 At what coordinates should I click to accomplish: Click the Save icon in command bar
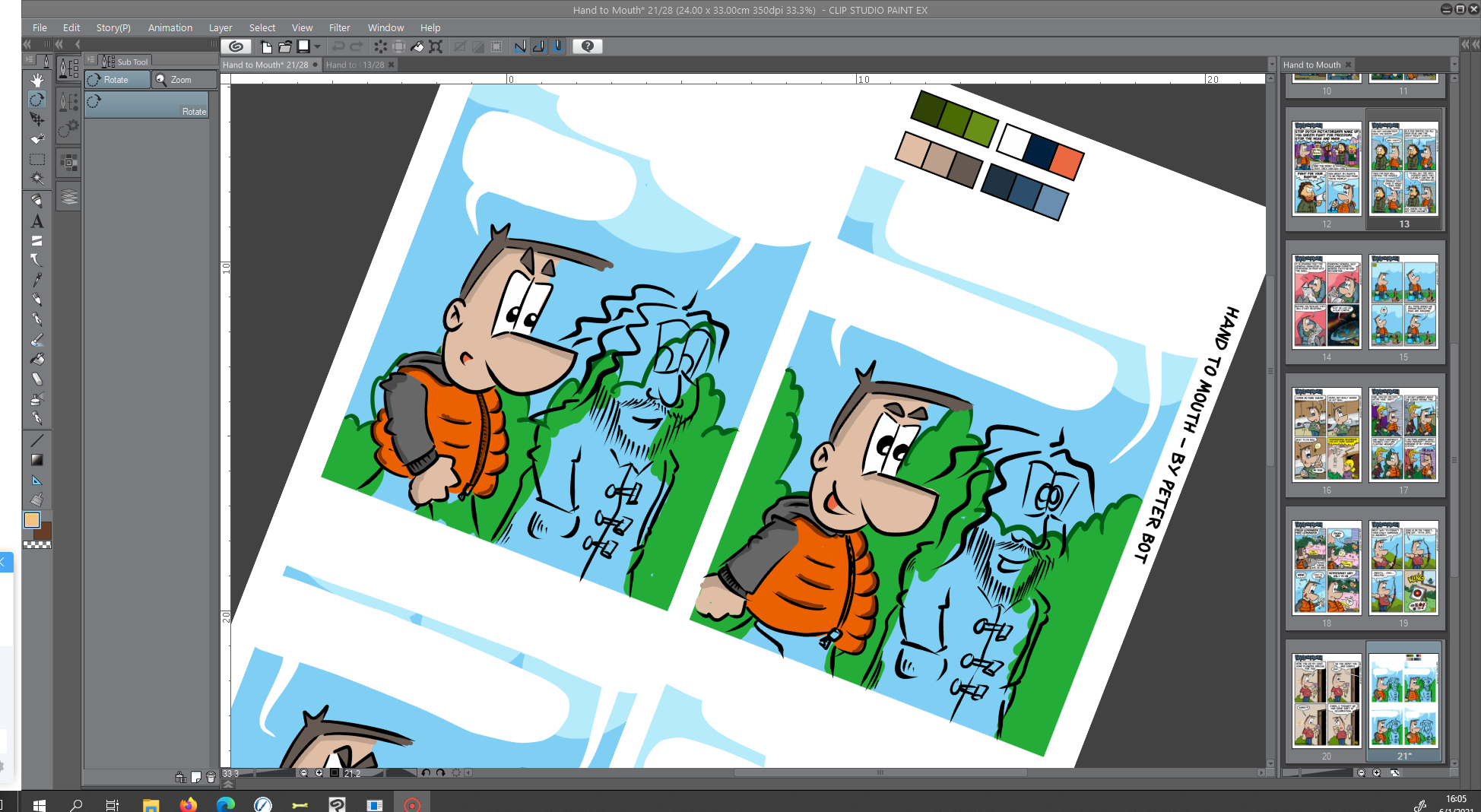(303, 46)
